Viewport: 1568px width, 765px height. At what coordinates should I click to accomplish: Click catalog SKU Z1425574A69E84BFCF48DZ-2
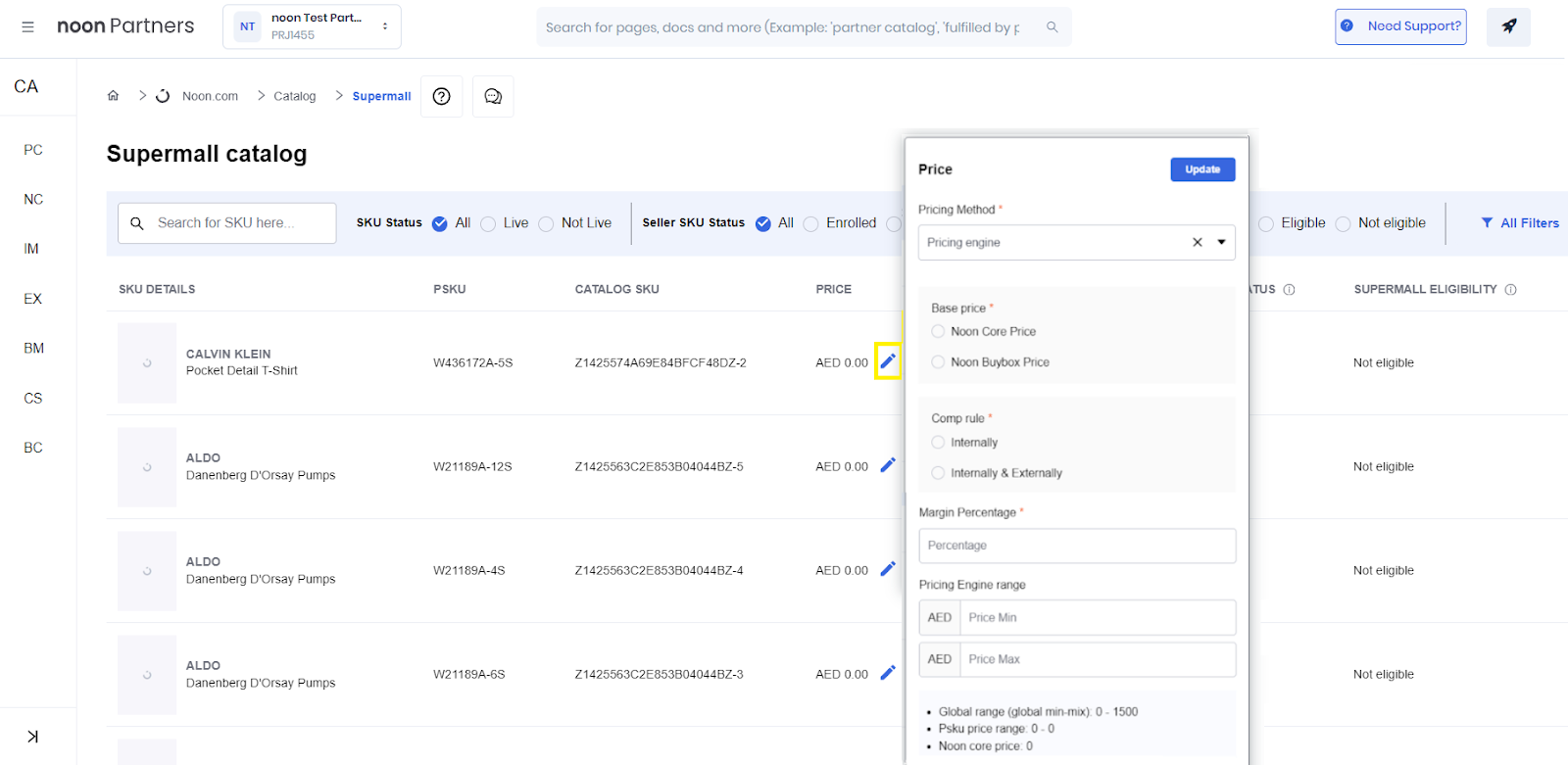pos(661,362)
